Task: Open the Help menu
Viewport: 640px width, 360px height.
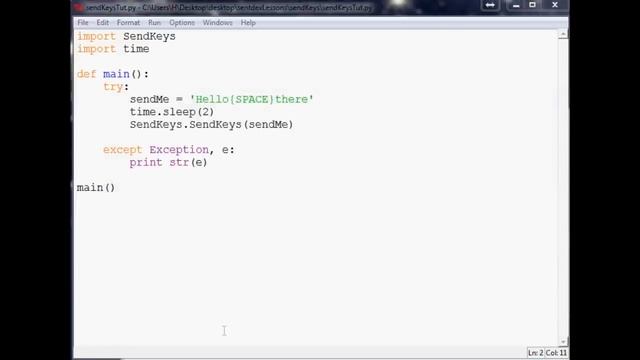Action: tap(248, 23)
